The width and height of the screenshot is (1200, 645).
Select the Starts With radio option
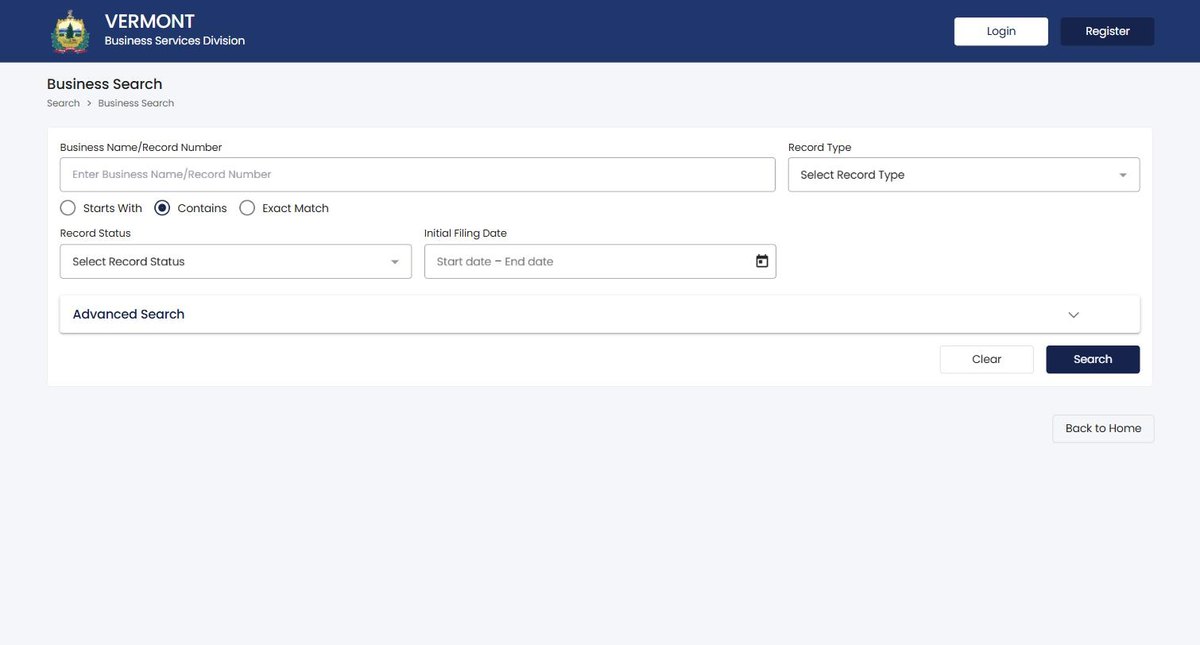68,208
